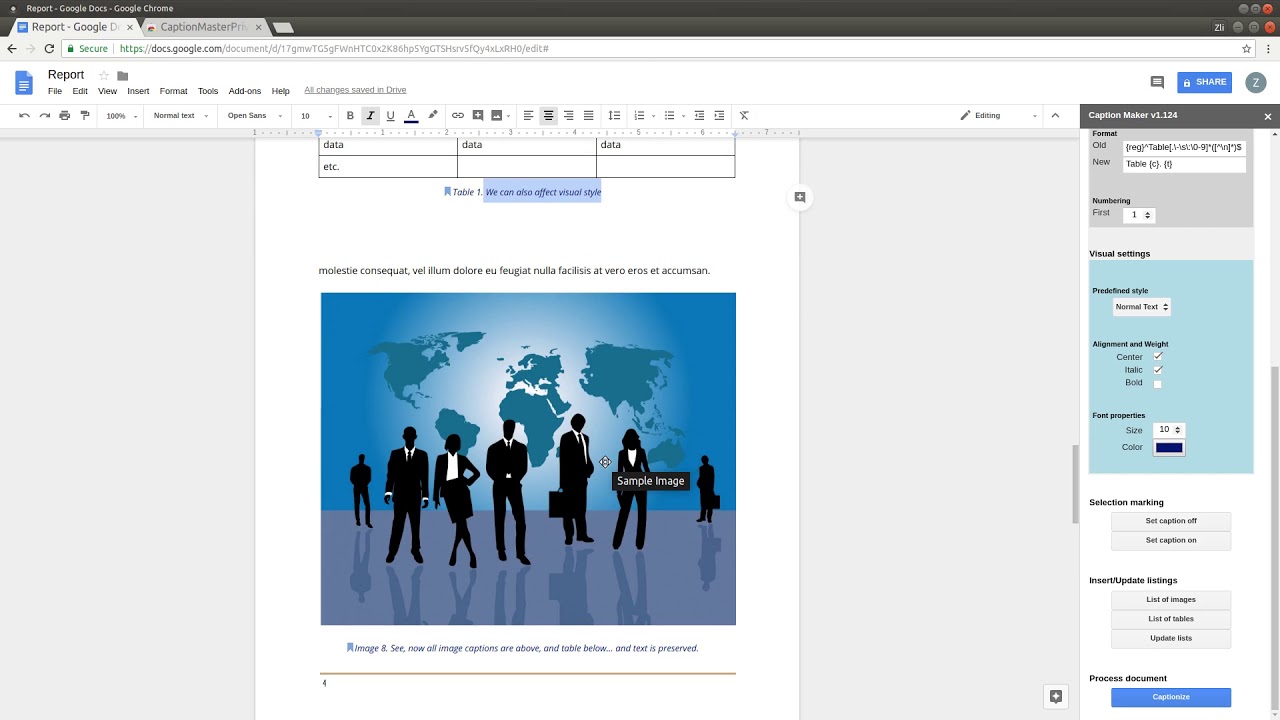This screenshot has height=720, width=1280.
Task: Toggle bold formatting in Docs toolbar
Action: click(350, 116)
